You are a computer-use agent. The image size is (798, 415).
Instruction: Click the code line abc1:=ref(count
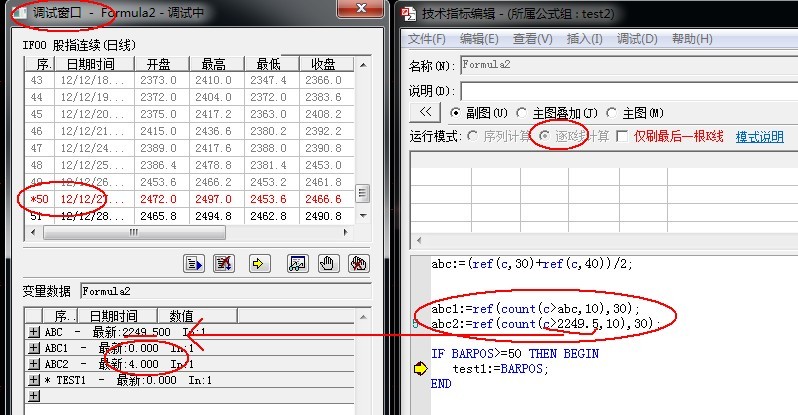click(535, 309)
